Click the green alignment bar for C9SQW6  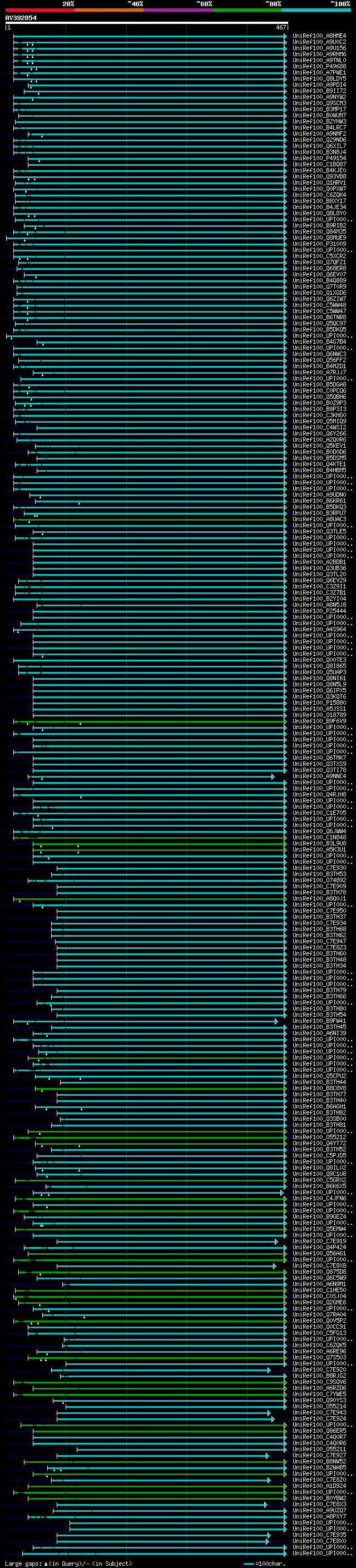point(150,1382)
